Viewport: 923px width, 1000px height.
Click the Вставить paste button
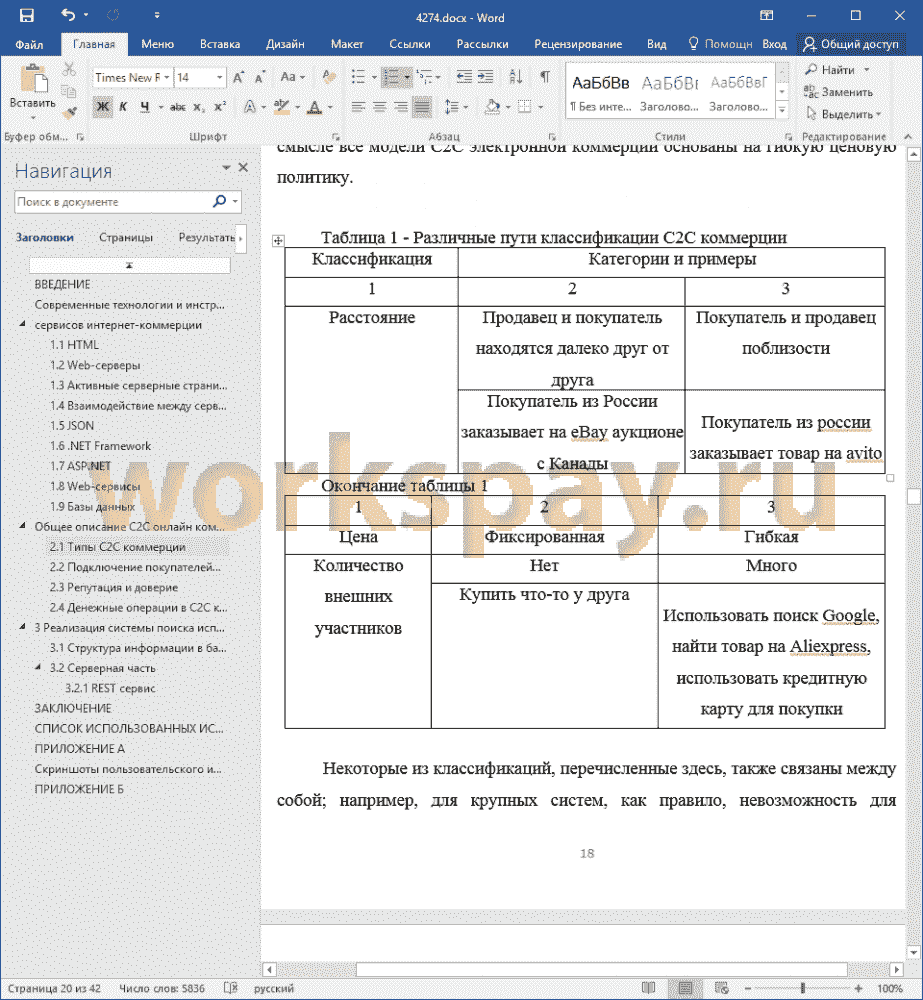33,91
